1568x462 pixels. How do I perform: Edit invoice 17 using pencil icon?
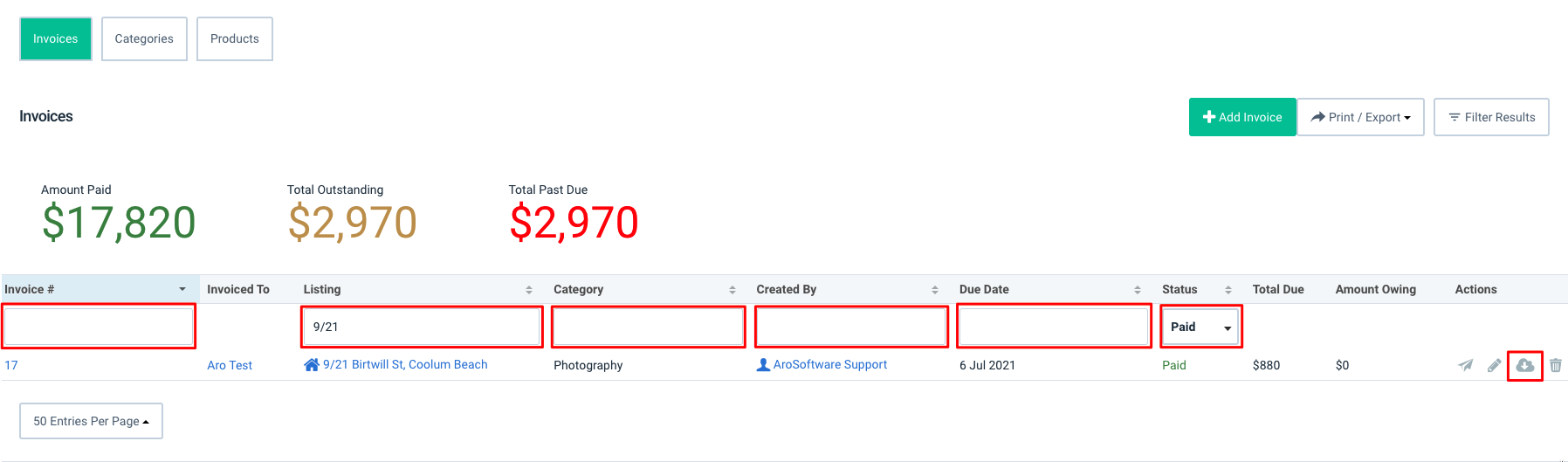point(1495,365)
